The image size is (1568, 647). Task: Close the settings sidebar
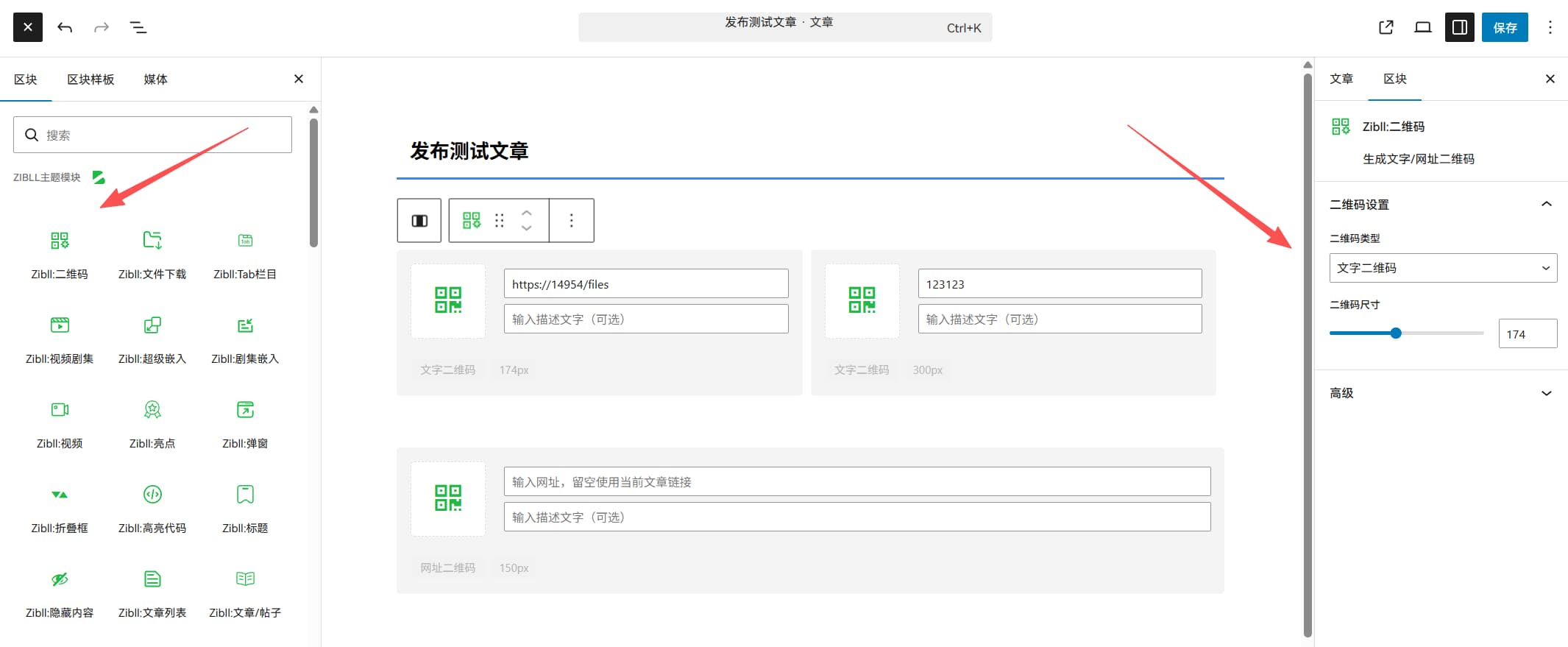coord(1550,79)
